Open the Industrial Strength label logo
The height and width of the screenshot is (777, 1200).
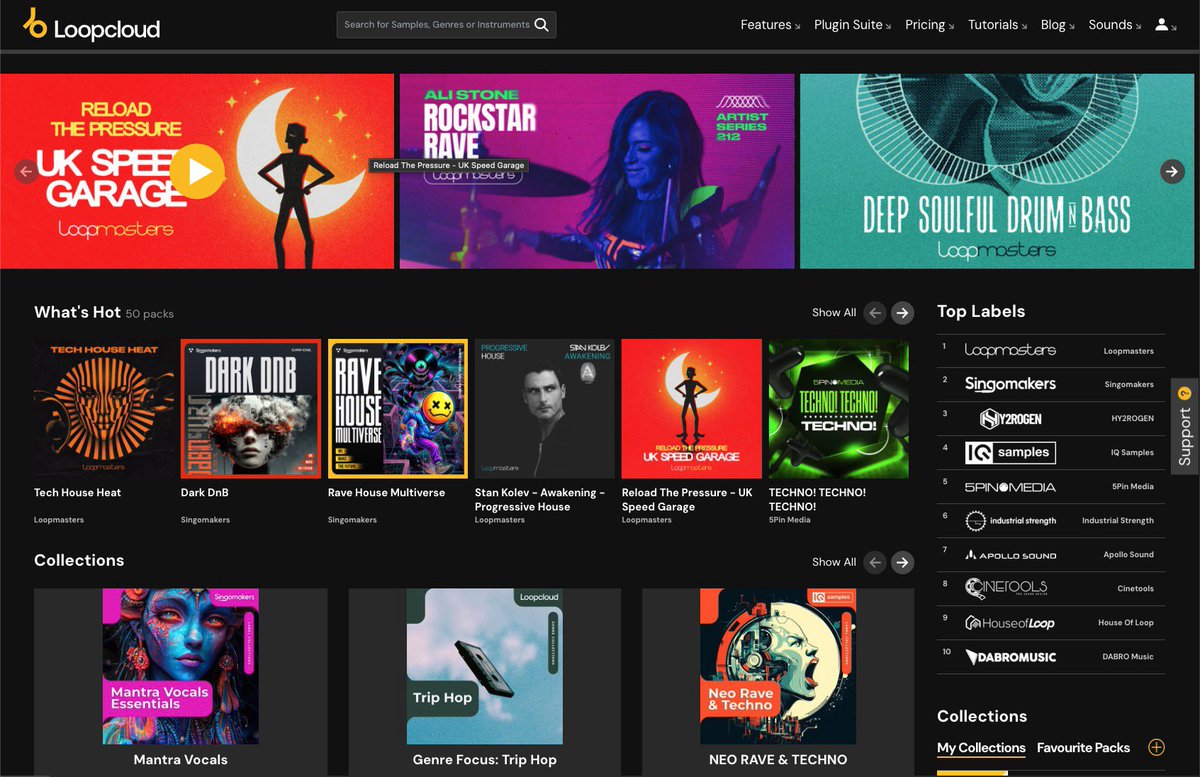[x=1010, y=520]
